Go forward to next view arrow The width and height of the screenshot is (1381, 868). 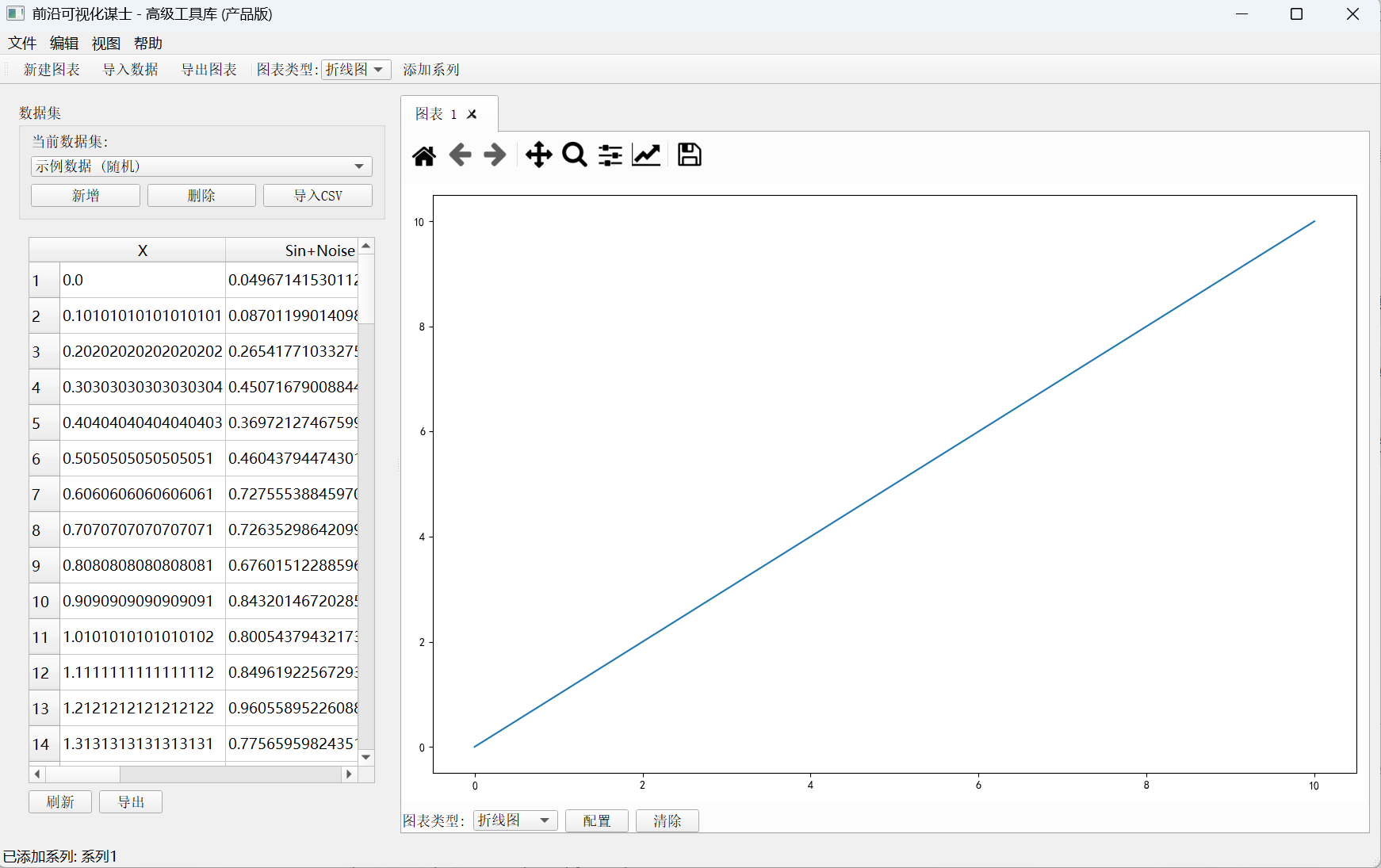point(495,155)
